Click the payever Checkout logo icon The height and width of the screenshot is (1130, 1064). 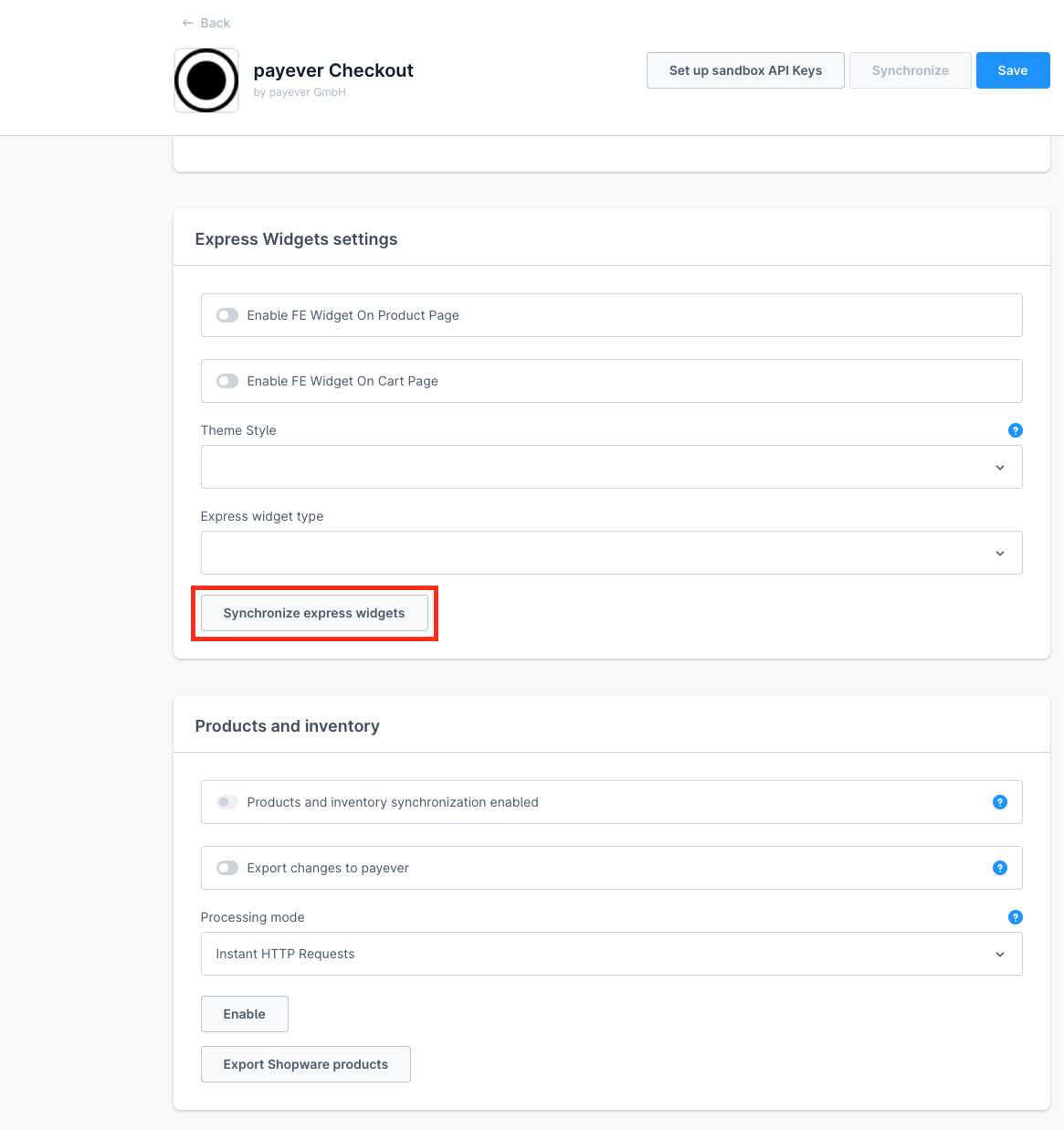click(x=206, y=80)
